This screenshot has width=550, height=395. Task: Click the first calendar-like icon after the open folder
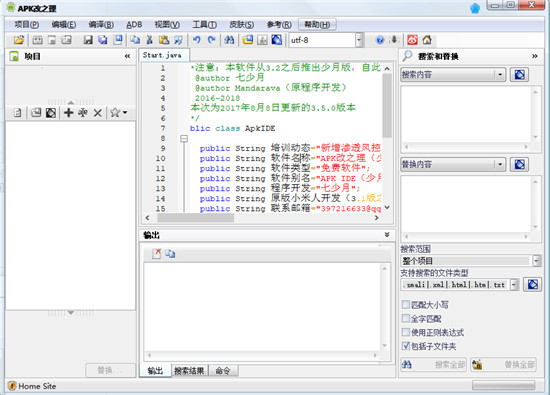coord(38,40)
